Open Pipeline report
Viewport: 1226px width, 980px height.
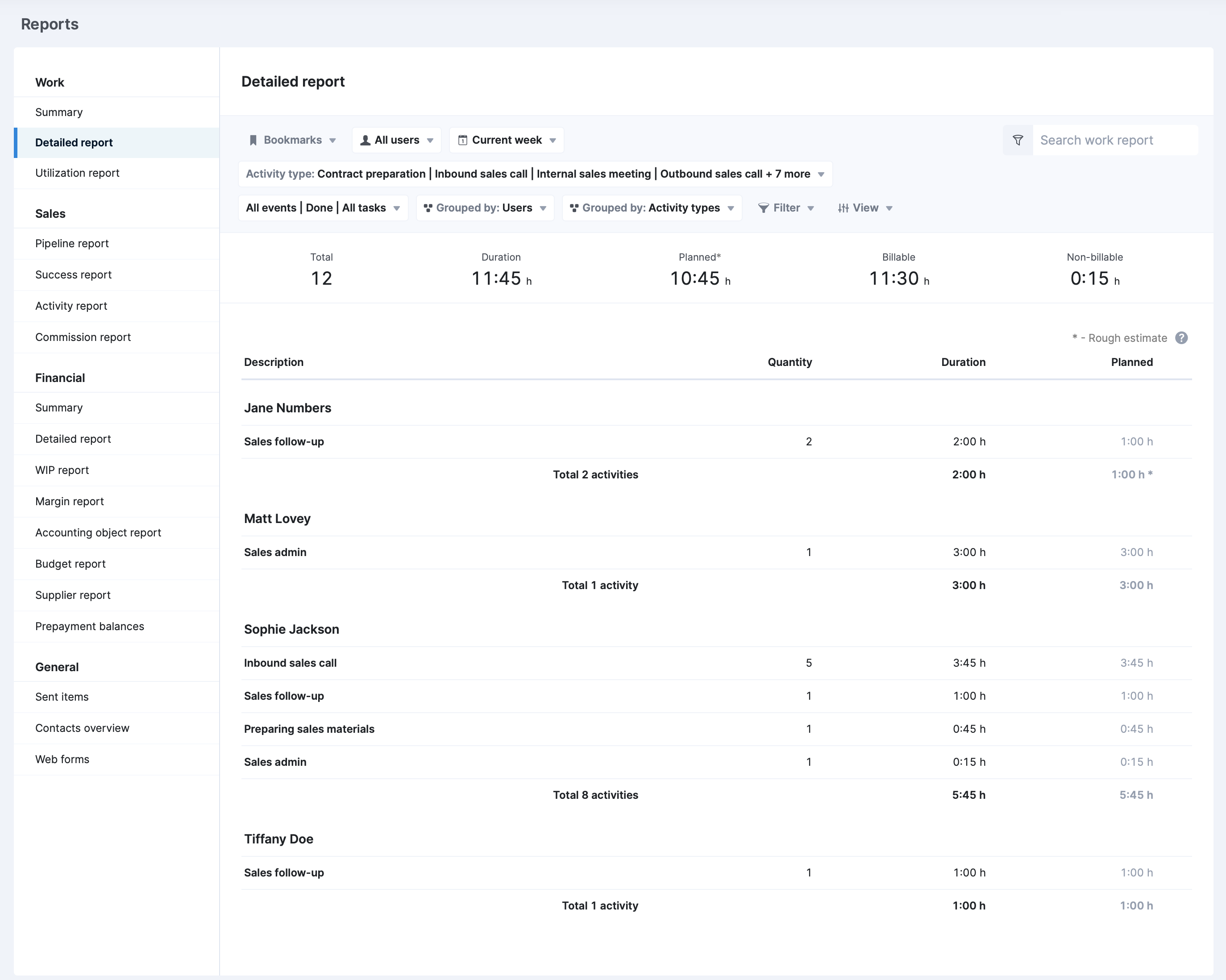116,243
